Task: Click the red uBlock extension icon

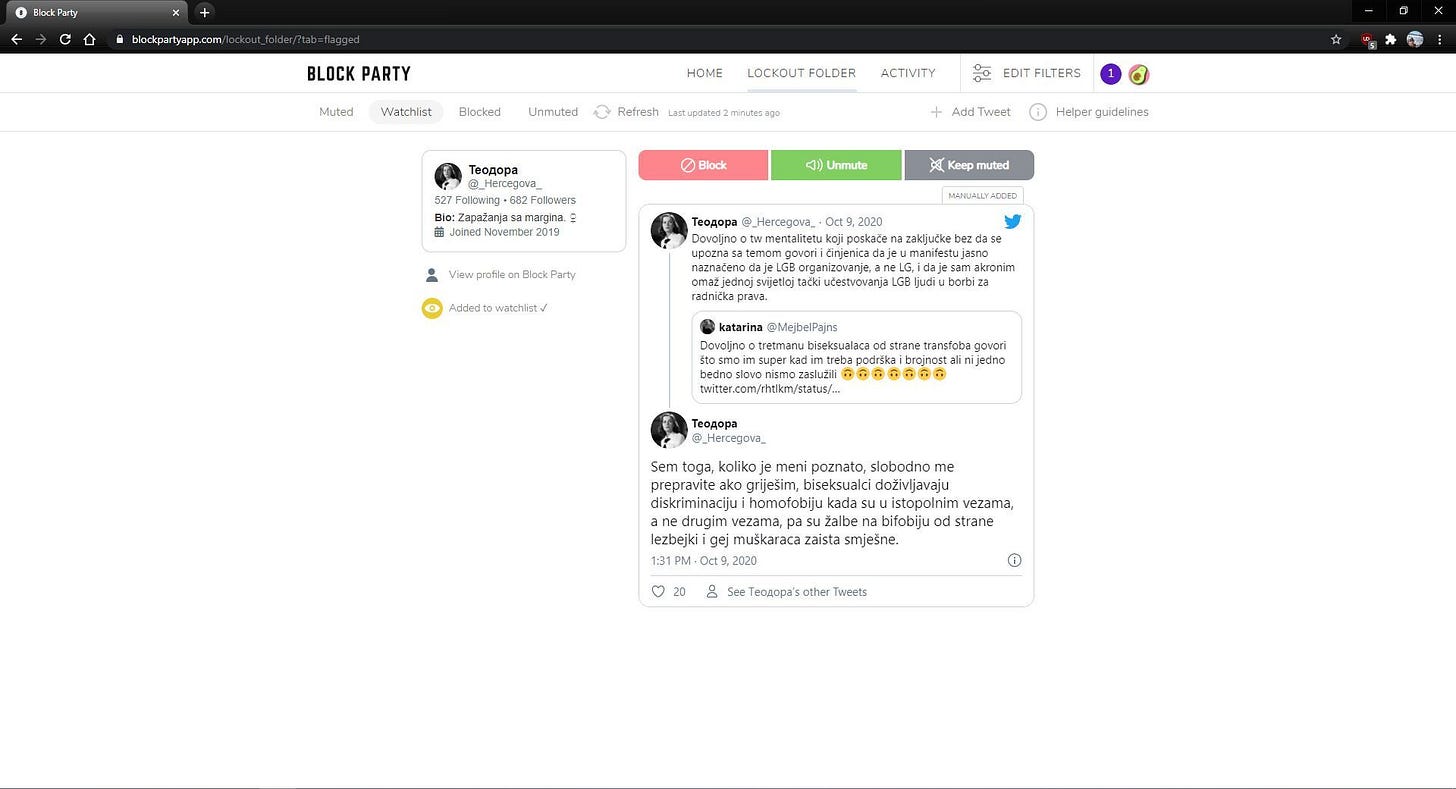Action: coord(1367,39)
